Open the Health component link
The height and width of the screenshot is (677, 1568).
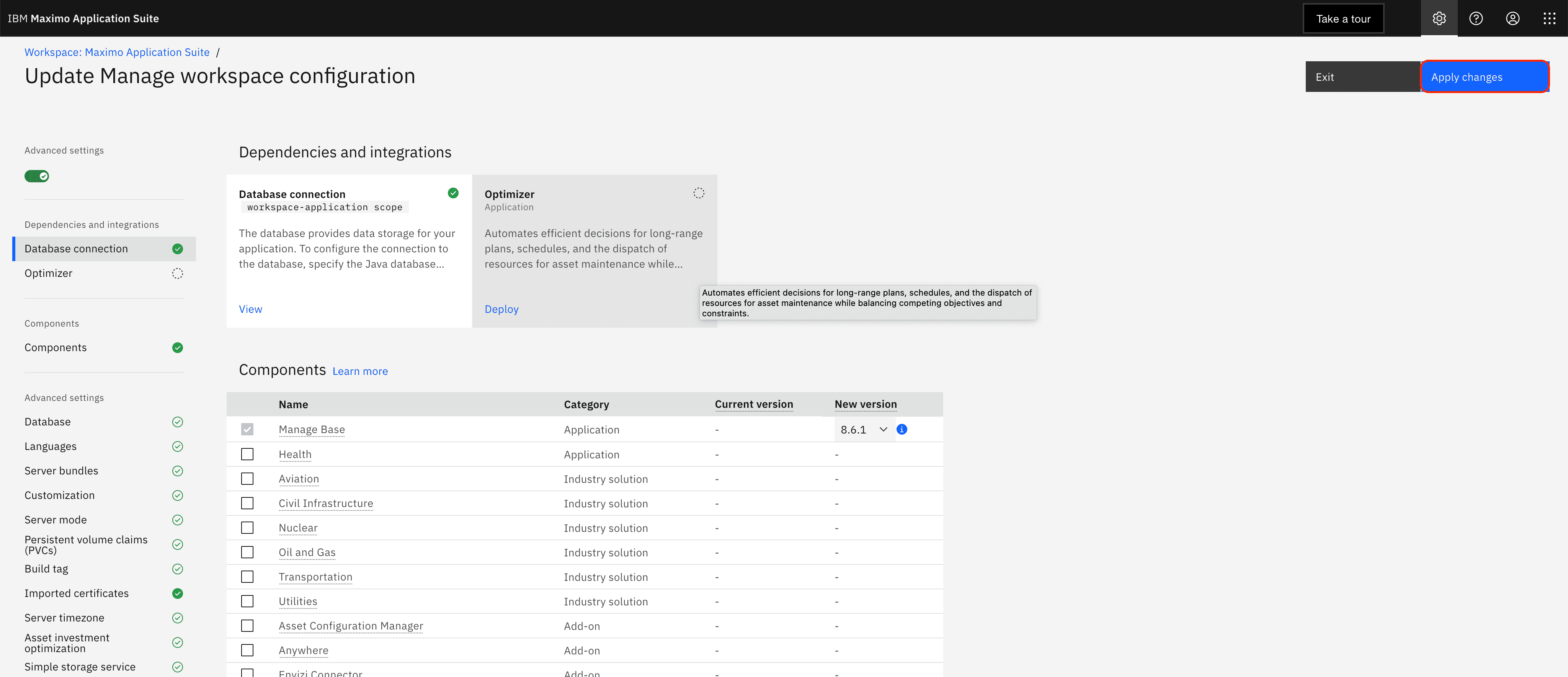click(x=295, y=454)
